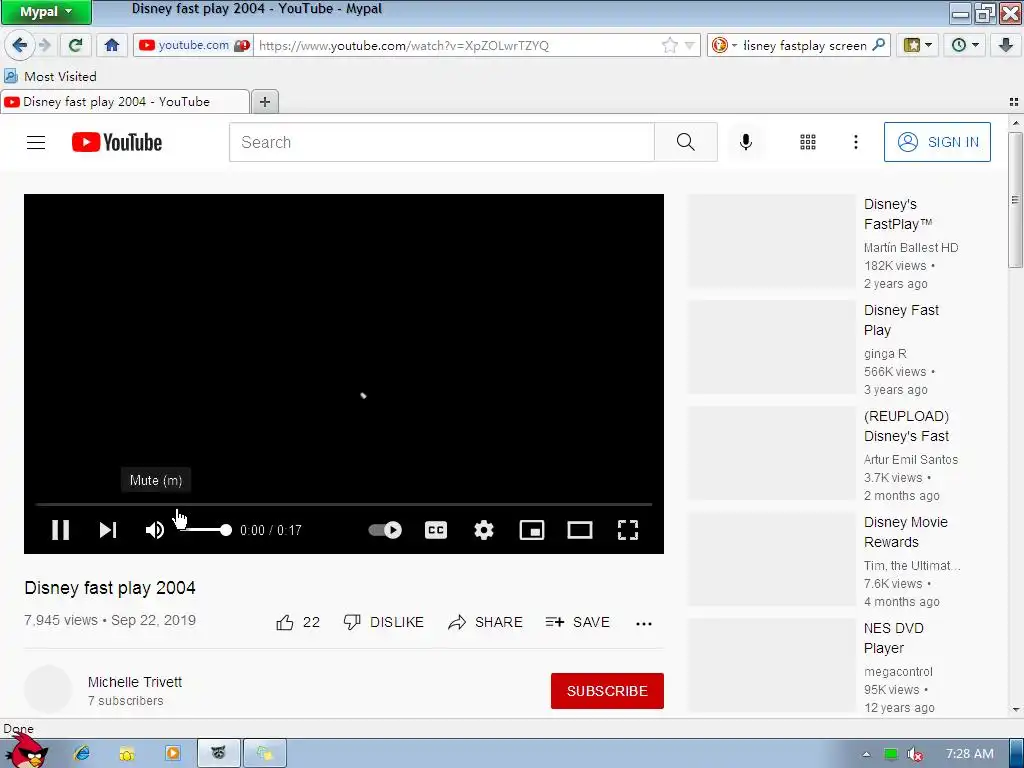Go back with browser back arrow
This screenshot has width=1024, height=768.
[x=18, y=45]
